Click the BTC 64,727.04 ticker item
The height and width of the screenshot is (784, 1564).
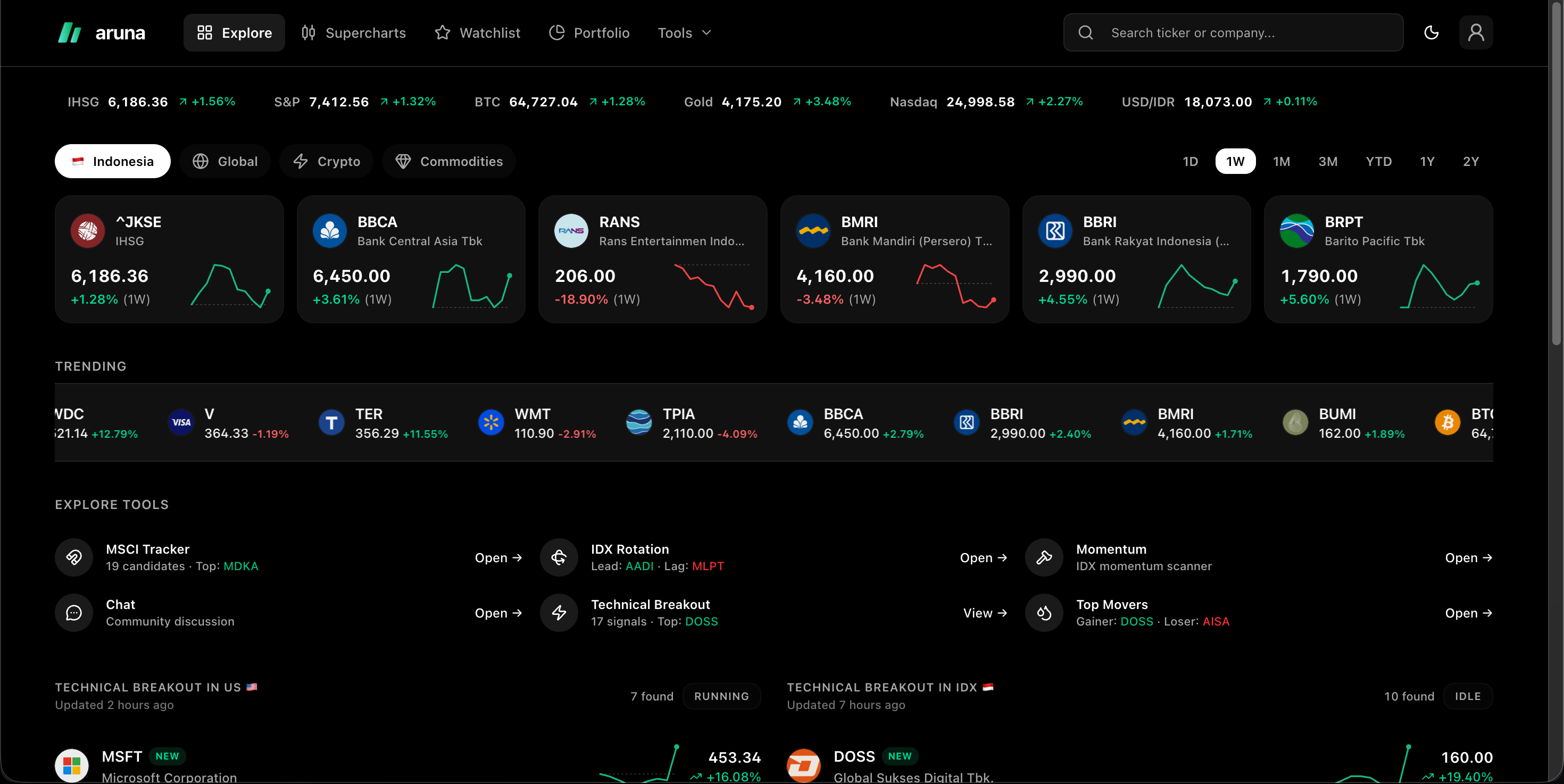coord(560,102)
